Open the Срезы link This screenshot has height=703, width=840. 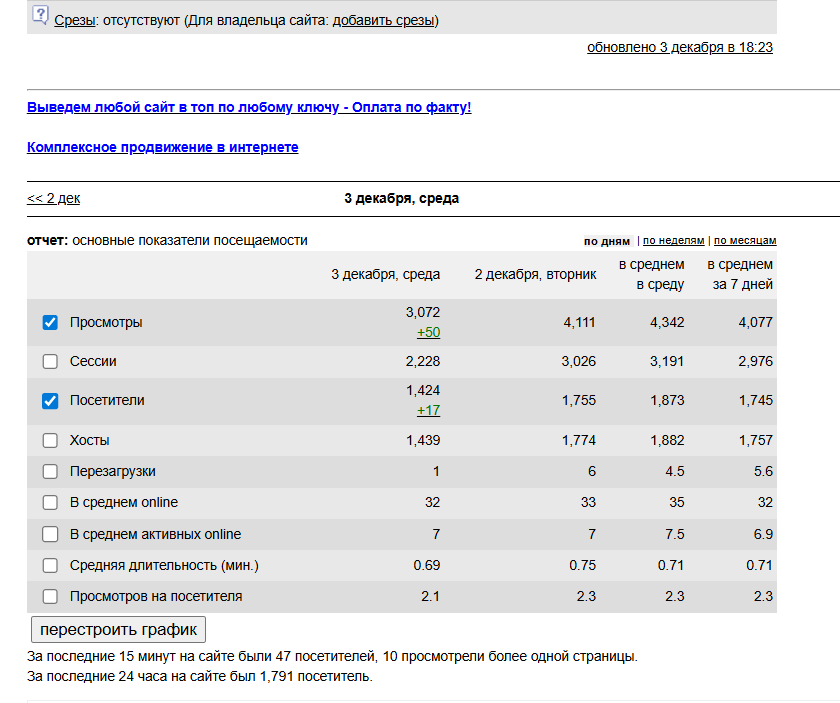coord(75,20)
